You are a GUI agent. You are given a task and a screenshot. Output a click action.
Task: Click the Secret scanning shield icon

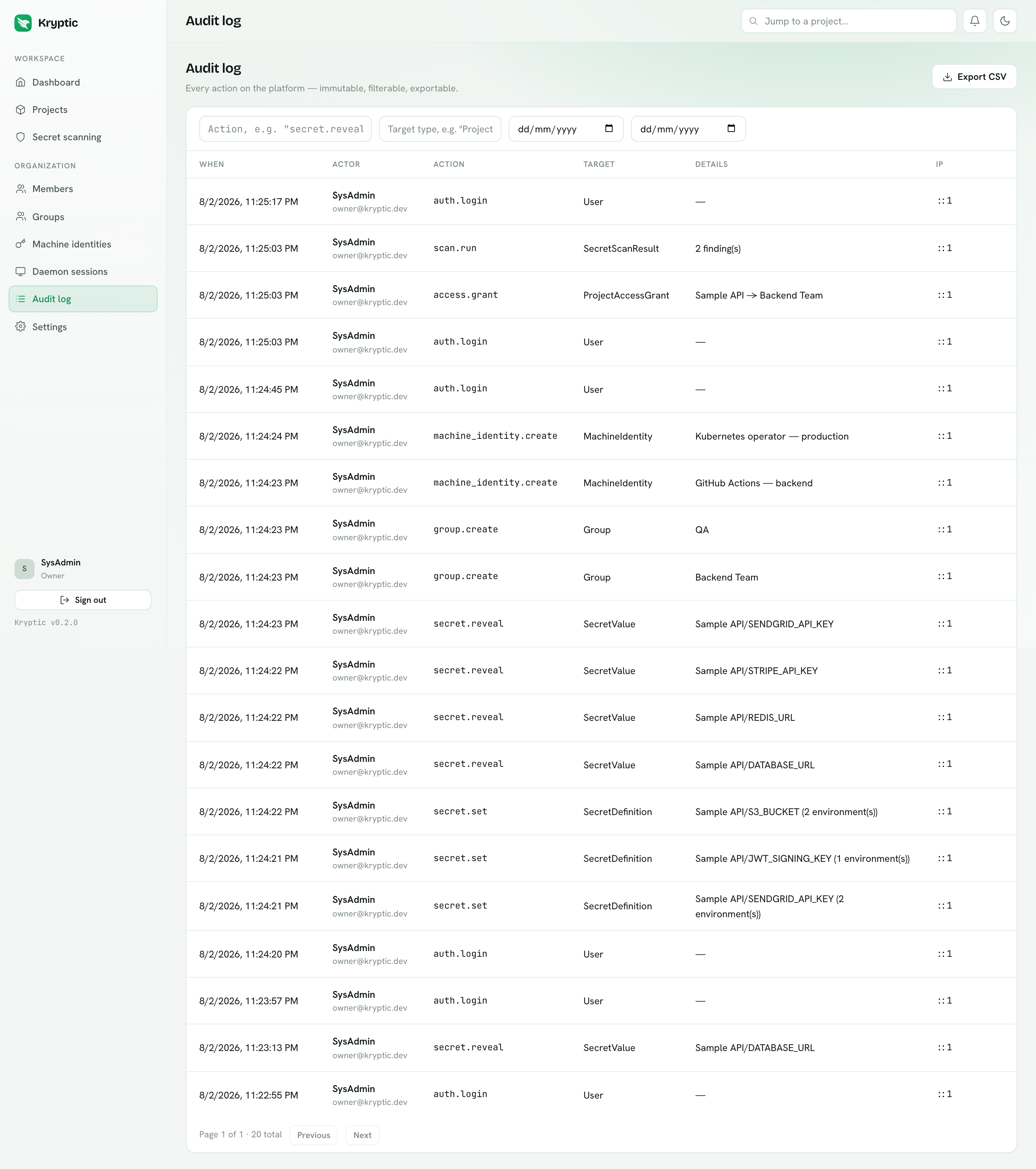pos(21,137)
